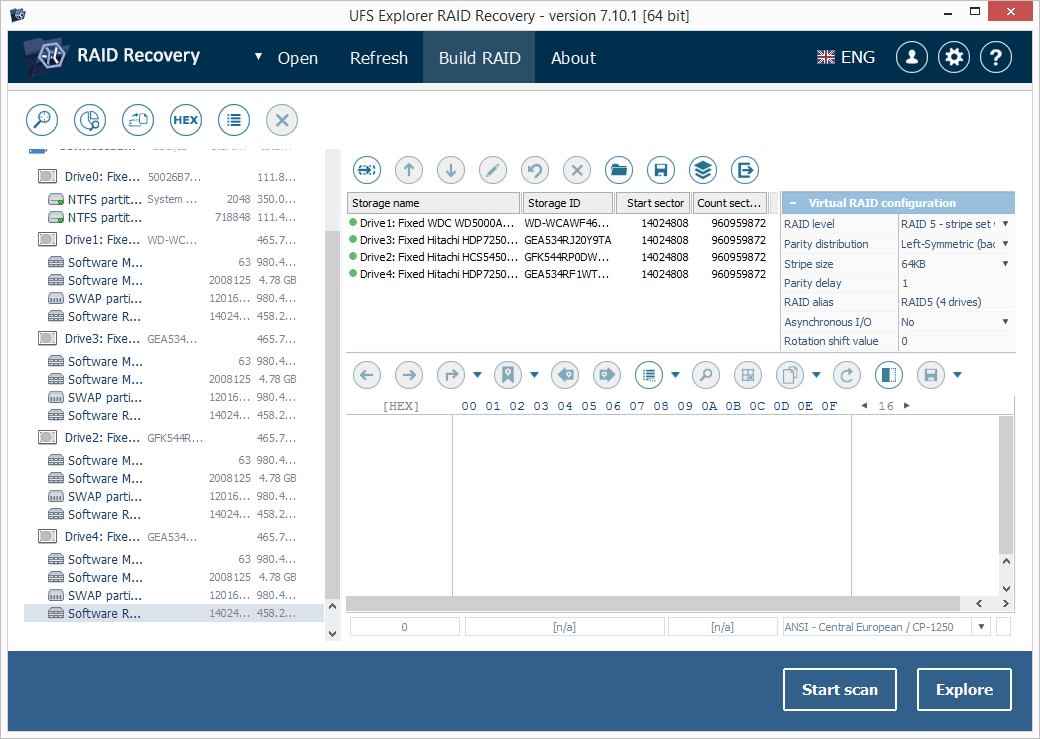
Task: Click the previous tag icon in hex toolbar
Action: (x=565, y=375)
